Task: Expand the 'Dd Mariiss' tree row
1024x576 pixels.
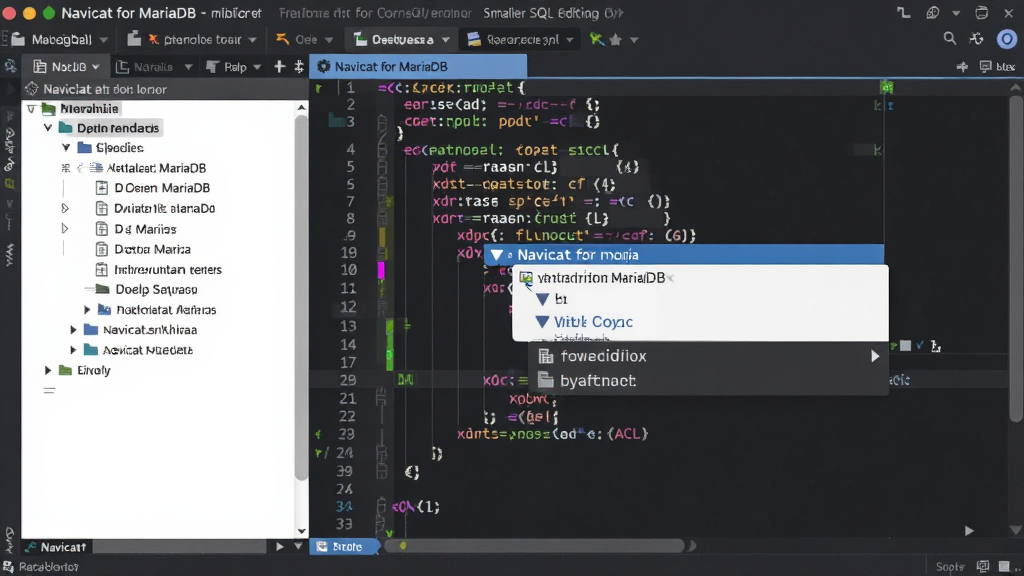Action: (65, 229)
